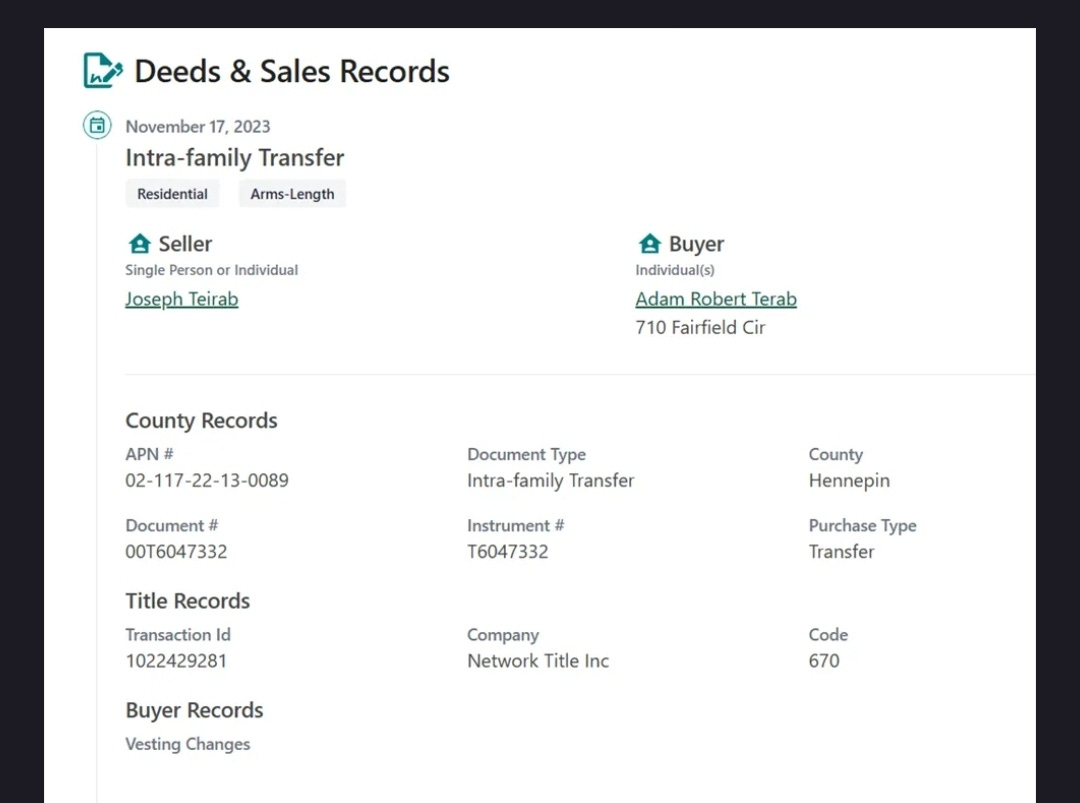Click the Title Records heading
The height and width of the screenshot is (803, 1080).
tap(187, 601)
